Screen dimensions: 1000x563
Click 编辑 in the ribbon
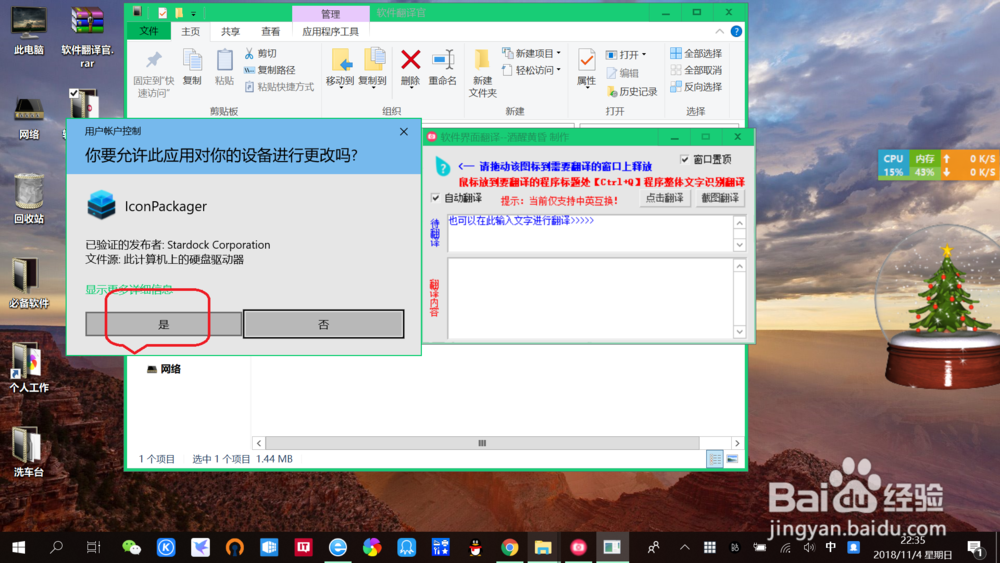(x=622, y=73)
